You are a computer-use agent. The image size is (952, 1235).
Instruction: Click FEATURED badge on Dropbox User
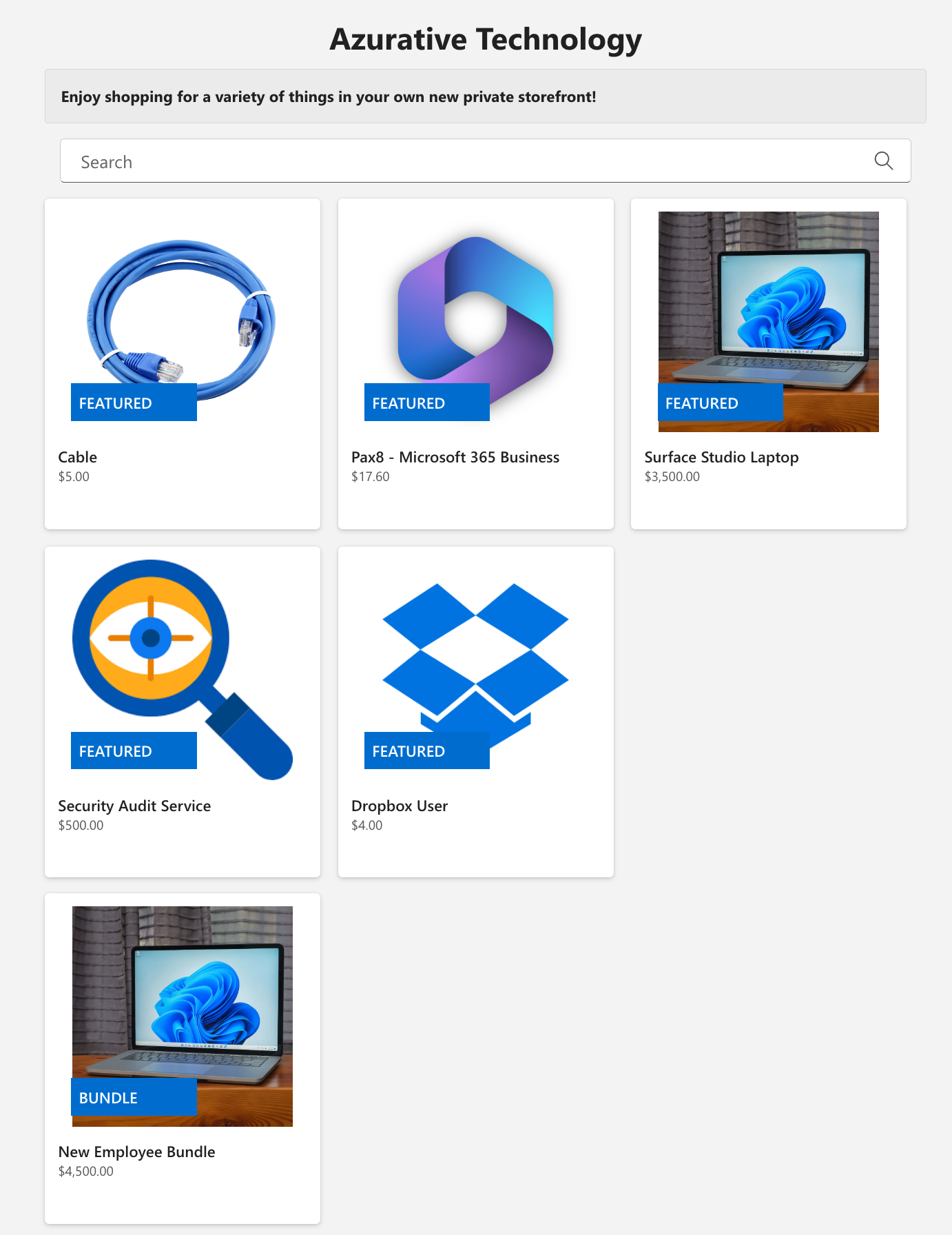click(x=427, y=751)
